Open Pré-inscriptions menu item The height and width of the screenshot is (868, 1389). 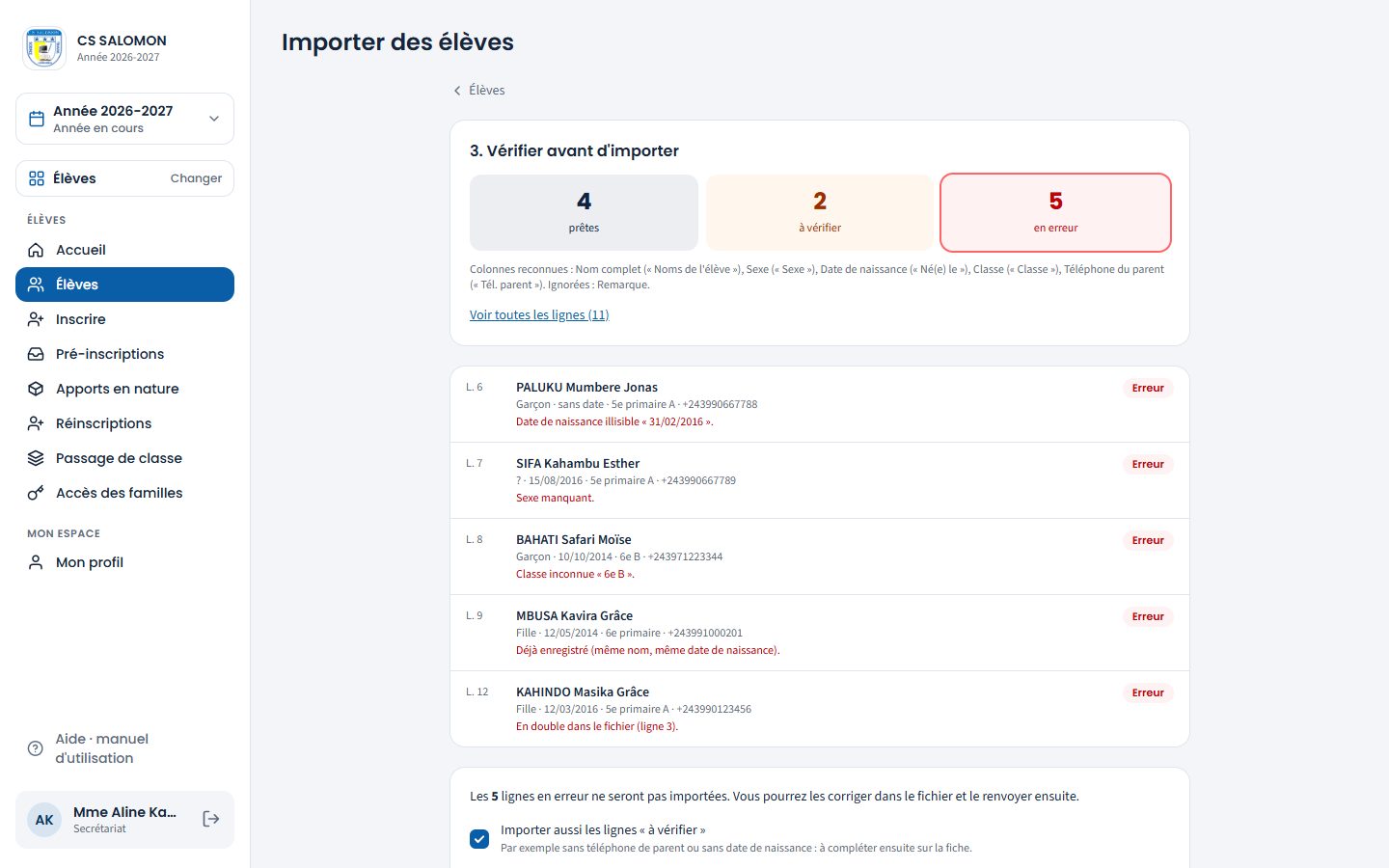124,354
